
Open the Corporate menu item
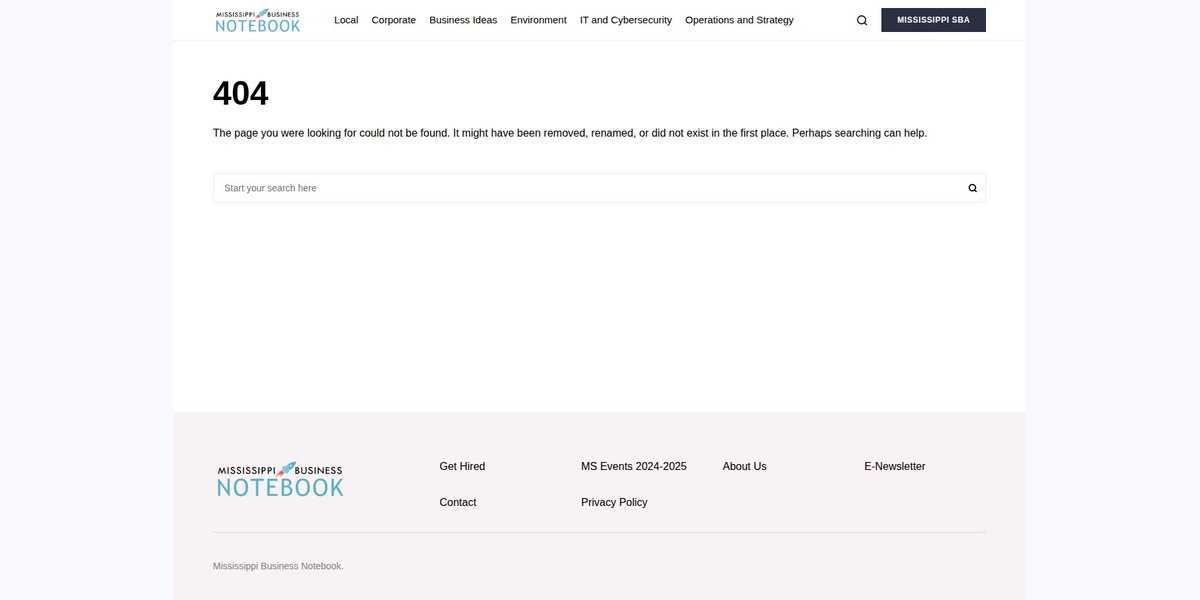click(x=394, y=20)
